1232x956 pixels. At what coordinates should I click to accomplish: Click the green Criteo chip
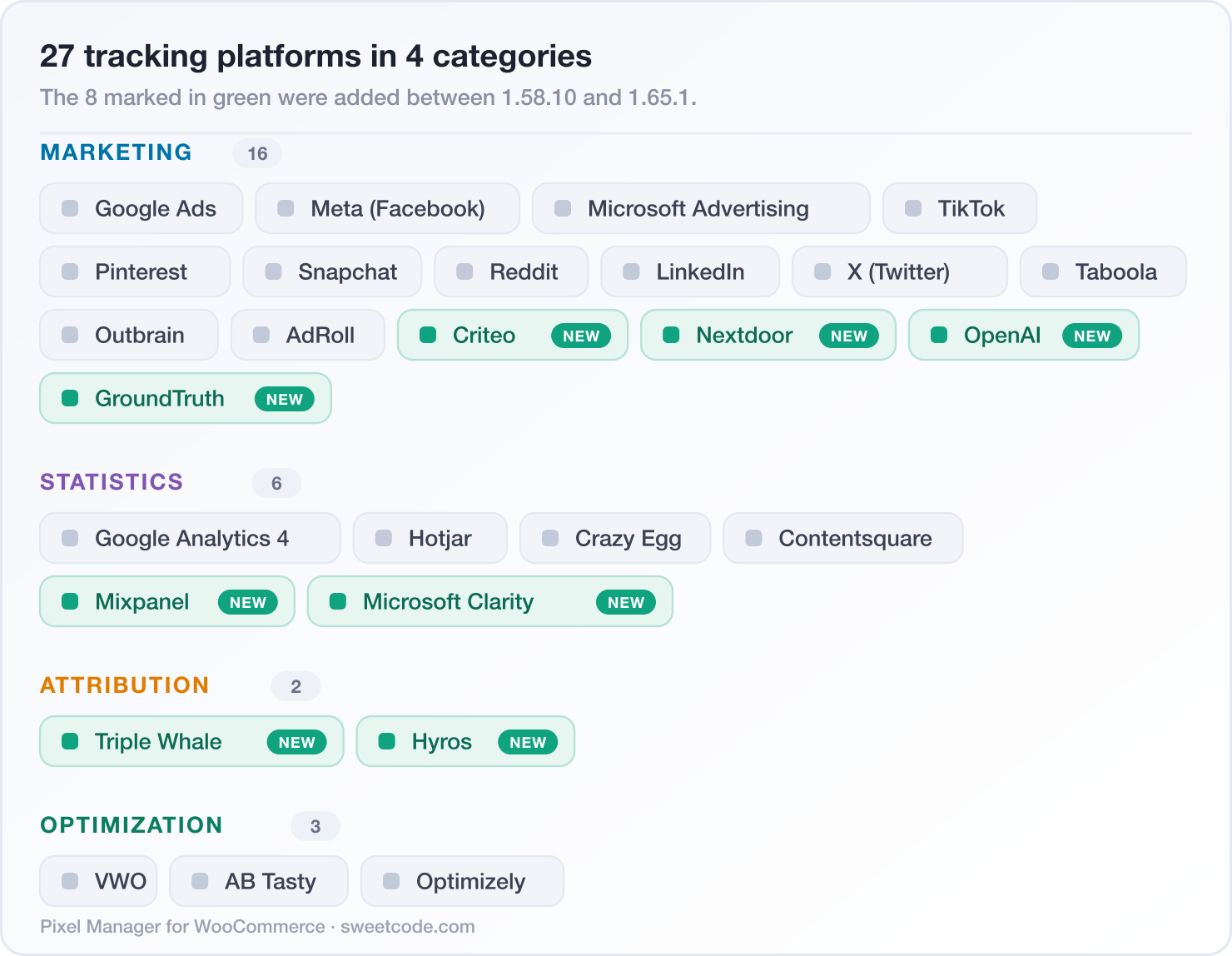513,335
